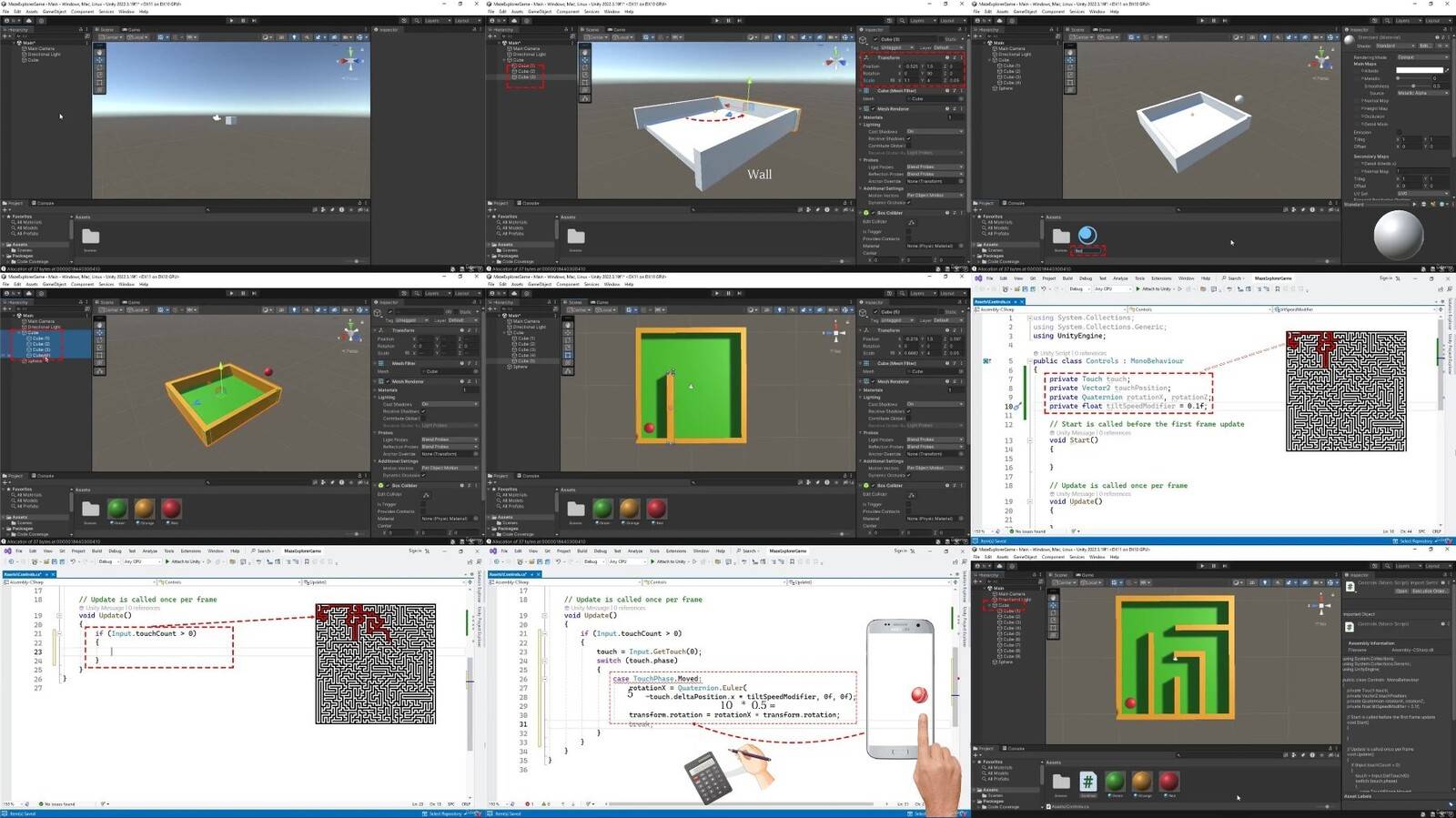The width and height of the screenshot is (1456, 818).
Task: Select red material asset in finished-maze Unity window
Action: click(x=1169, y=782)
